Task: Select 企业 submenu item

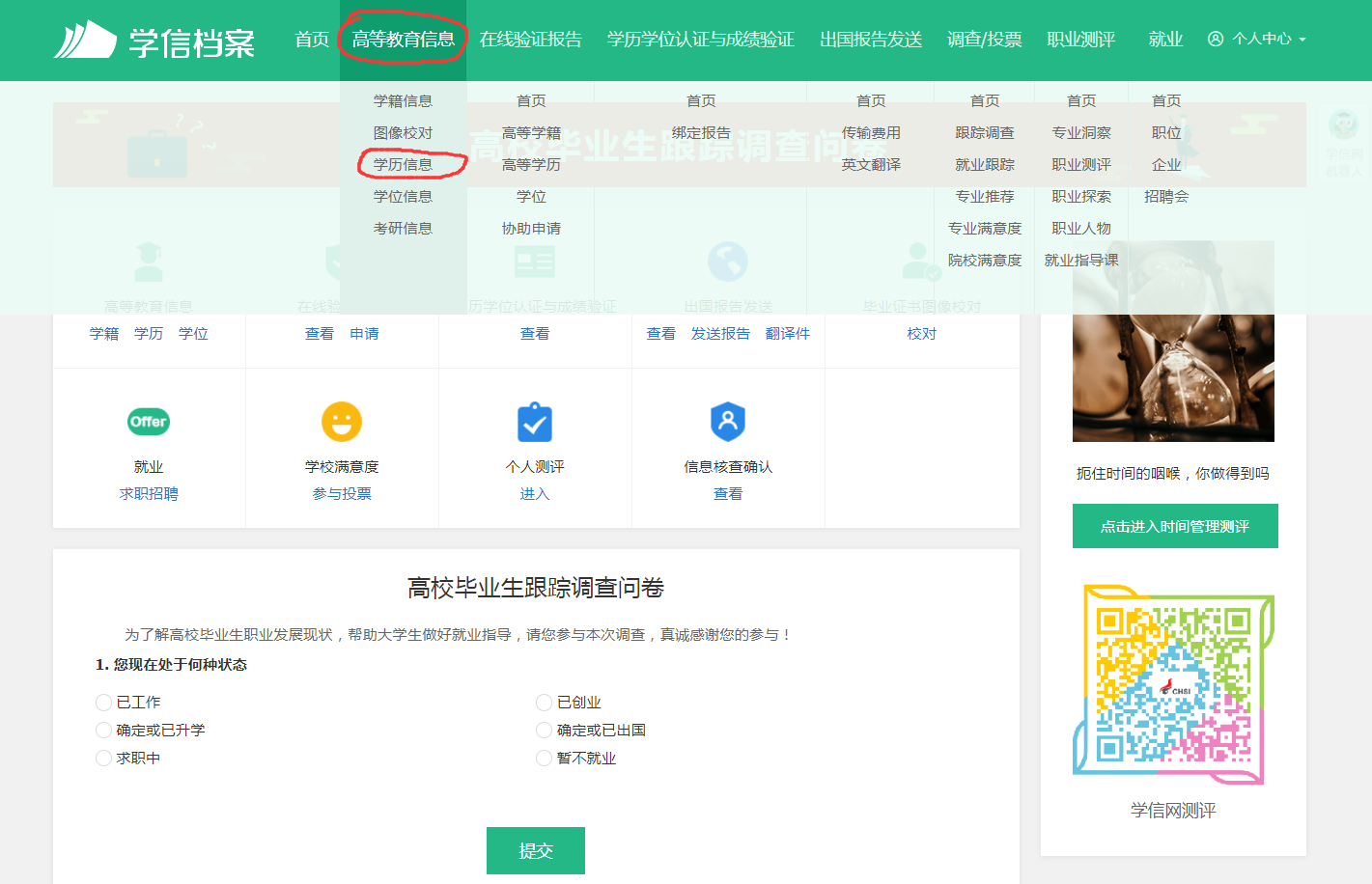Action: (1166, 164)
